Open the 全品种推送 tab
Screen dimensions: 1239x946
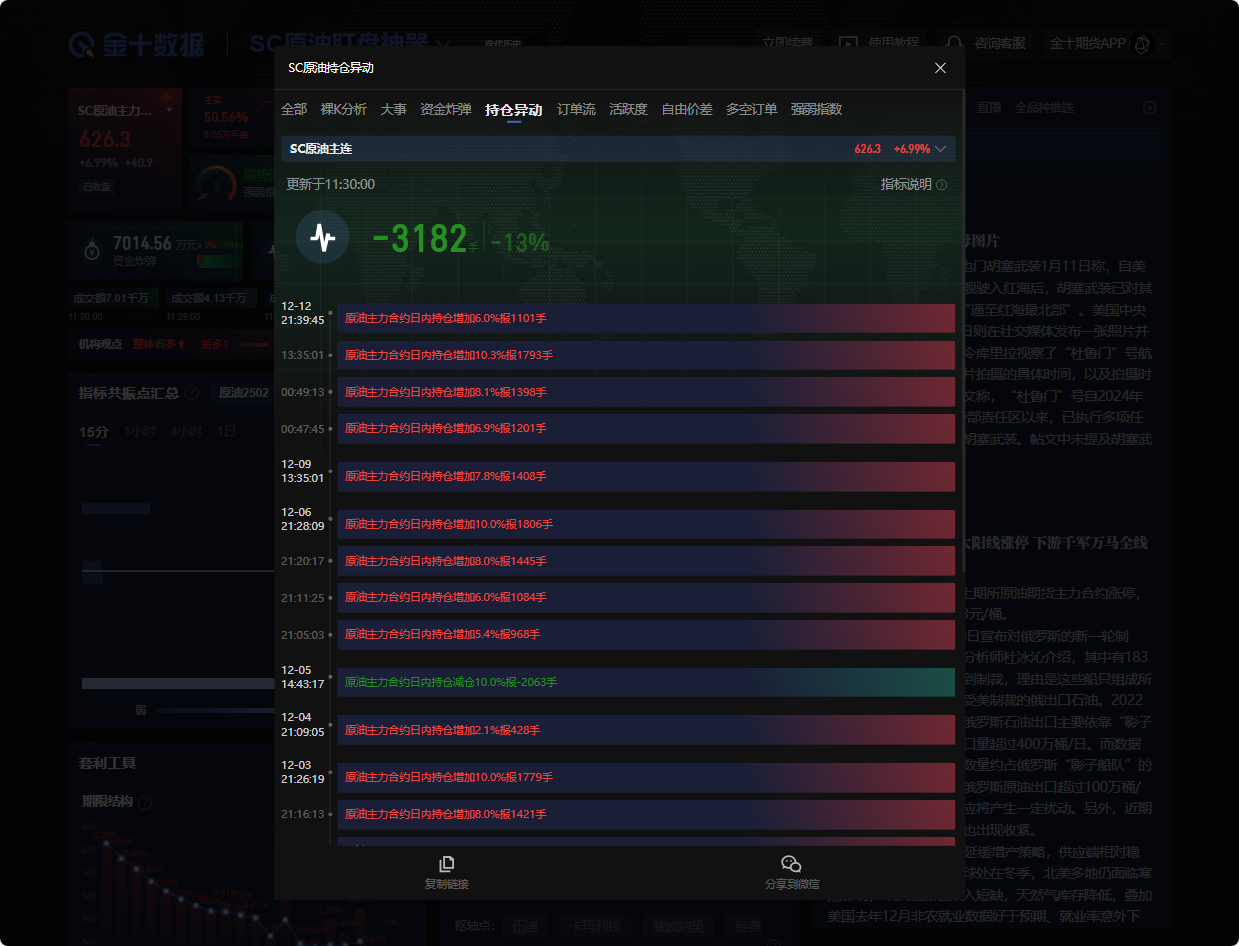click(x=1044, y=108)
